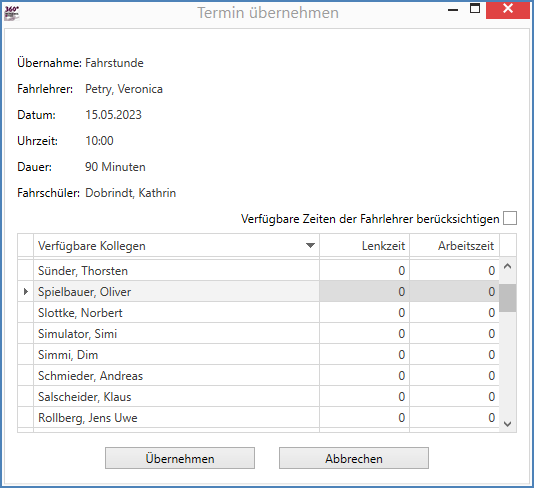The height and width of the screenshot is (488, 534).
Task: Select Salscheider, Klaus row
Action: [258, 397]
